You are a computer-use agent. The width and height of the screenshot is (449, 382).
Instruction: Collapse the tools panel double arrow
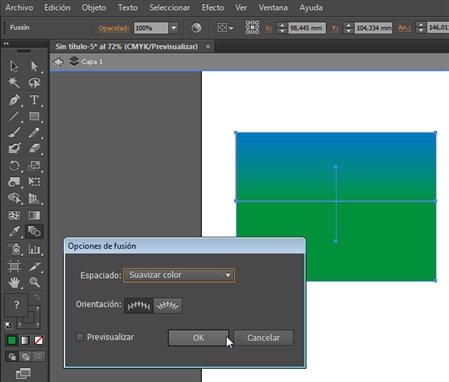[6, 43]
